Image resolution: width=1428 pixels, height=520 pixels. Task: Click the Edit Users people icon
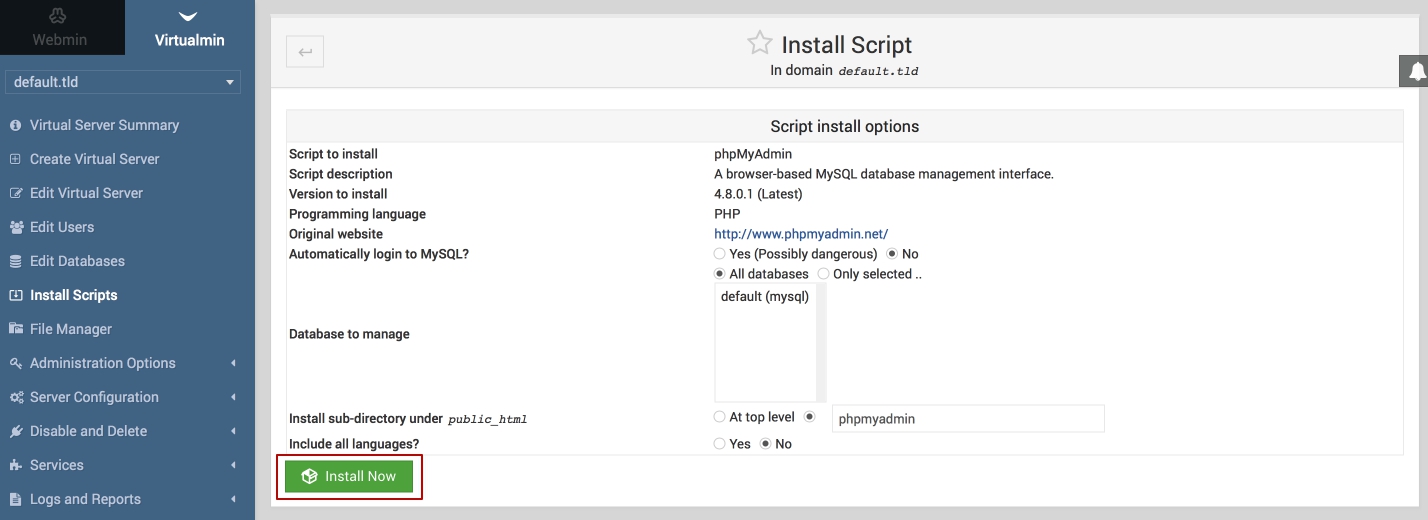(x=15, y=227)
